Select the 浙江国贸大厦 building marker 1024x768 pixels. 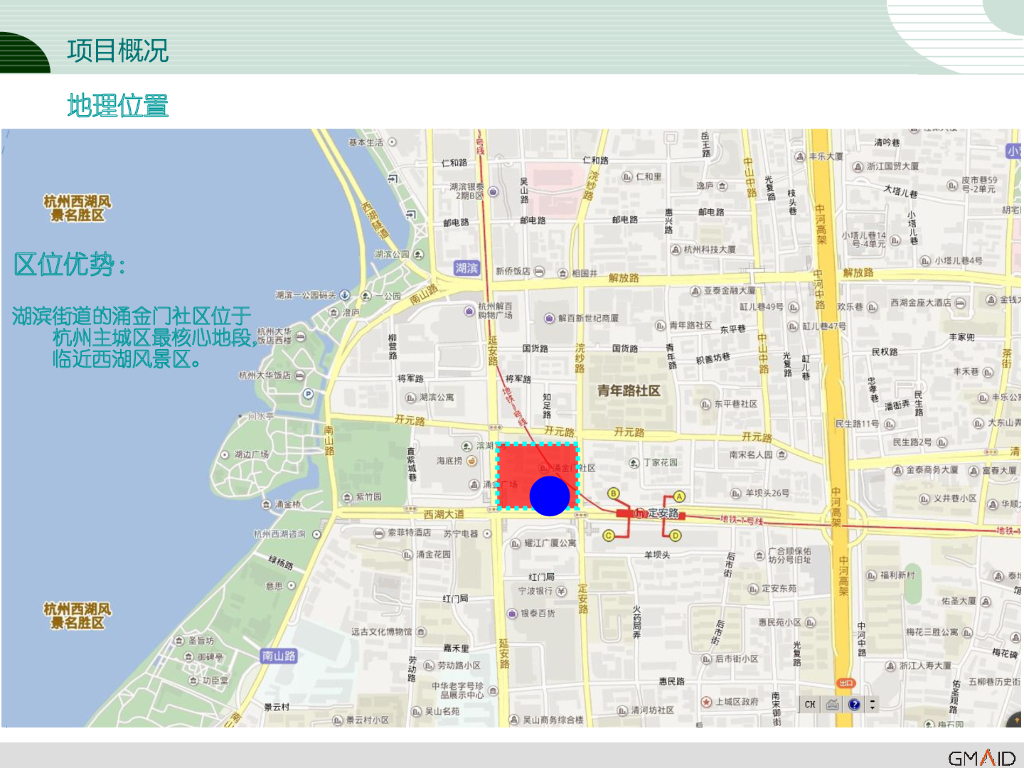tap(858, 167)
